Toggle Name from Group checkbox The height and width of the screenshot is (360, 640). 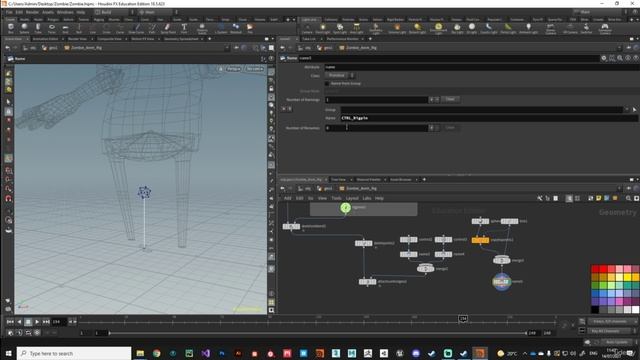pyautogui.click(x=327, y=83)
